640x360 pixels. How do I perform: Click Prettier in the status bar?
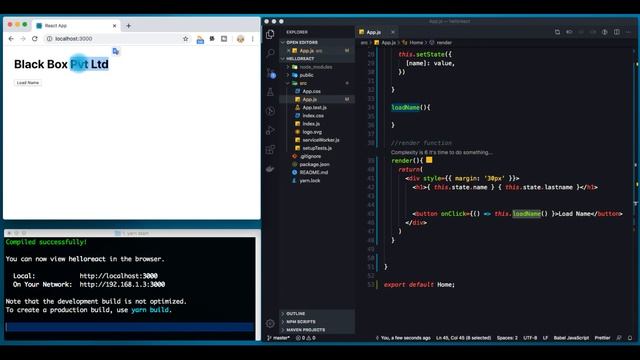[x=602, y=338]
